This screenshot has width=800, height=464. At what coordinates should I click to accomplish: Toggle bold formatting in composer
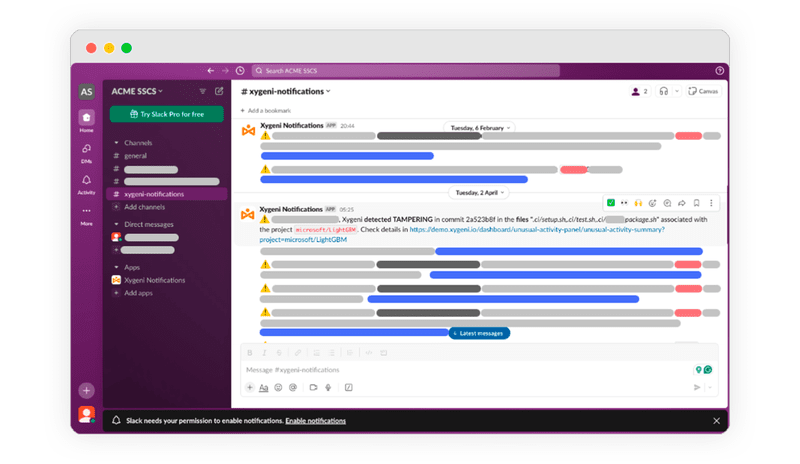[250, 353]
